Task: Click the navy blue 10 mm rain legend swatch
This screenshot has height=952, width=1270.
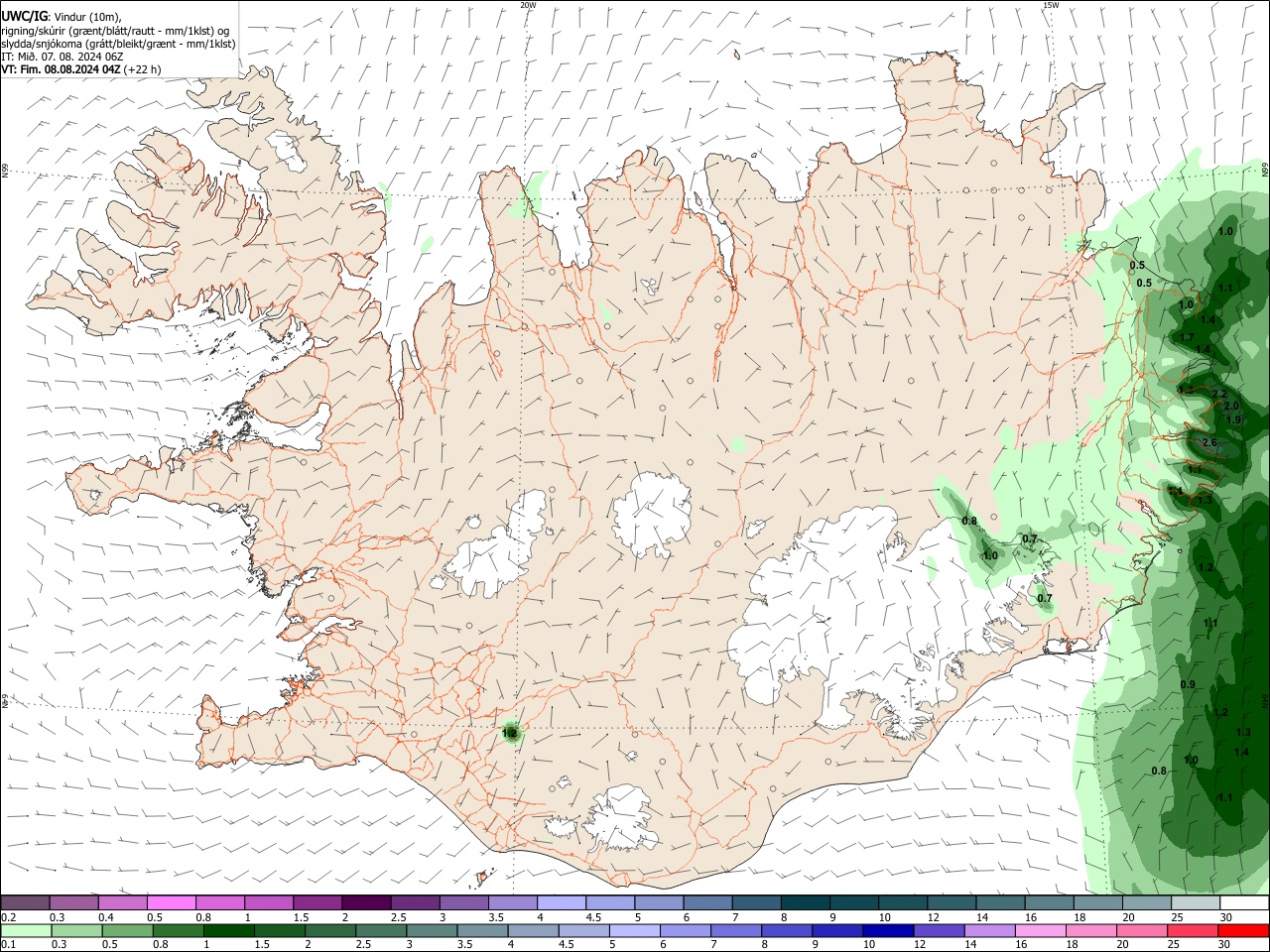Action: point(887,930)
